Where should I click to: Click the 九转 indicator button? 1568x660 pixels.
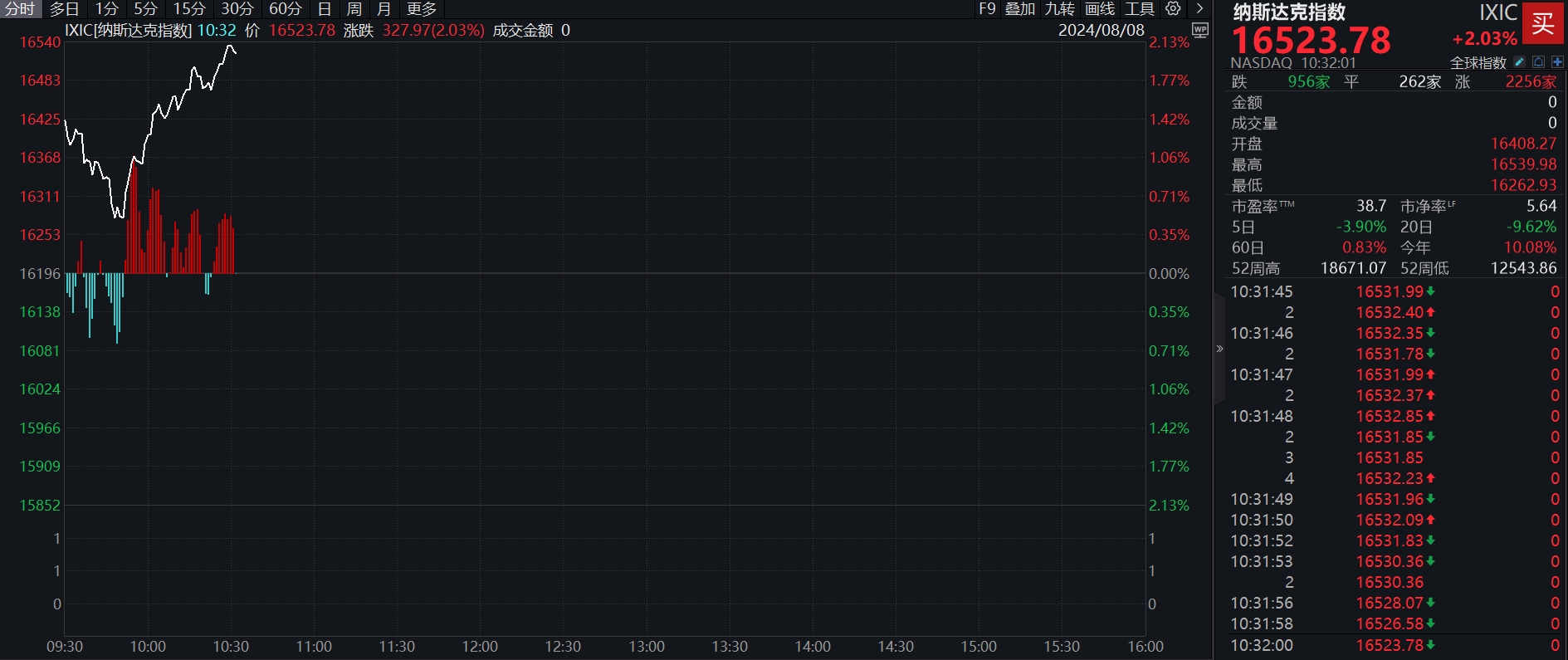coord(1060,9)
